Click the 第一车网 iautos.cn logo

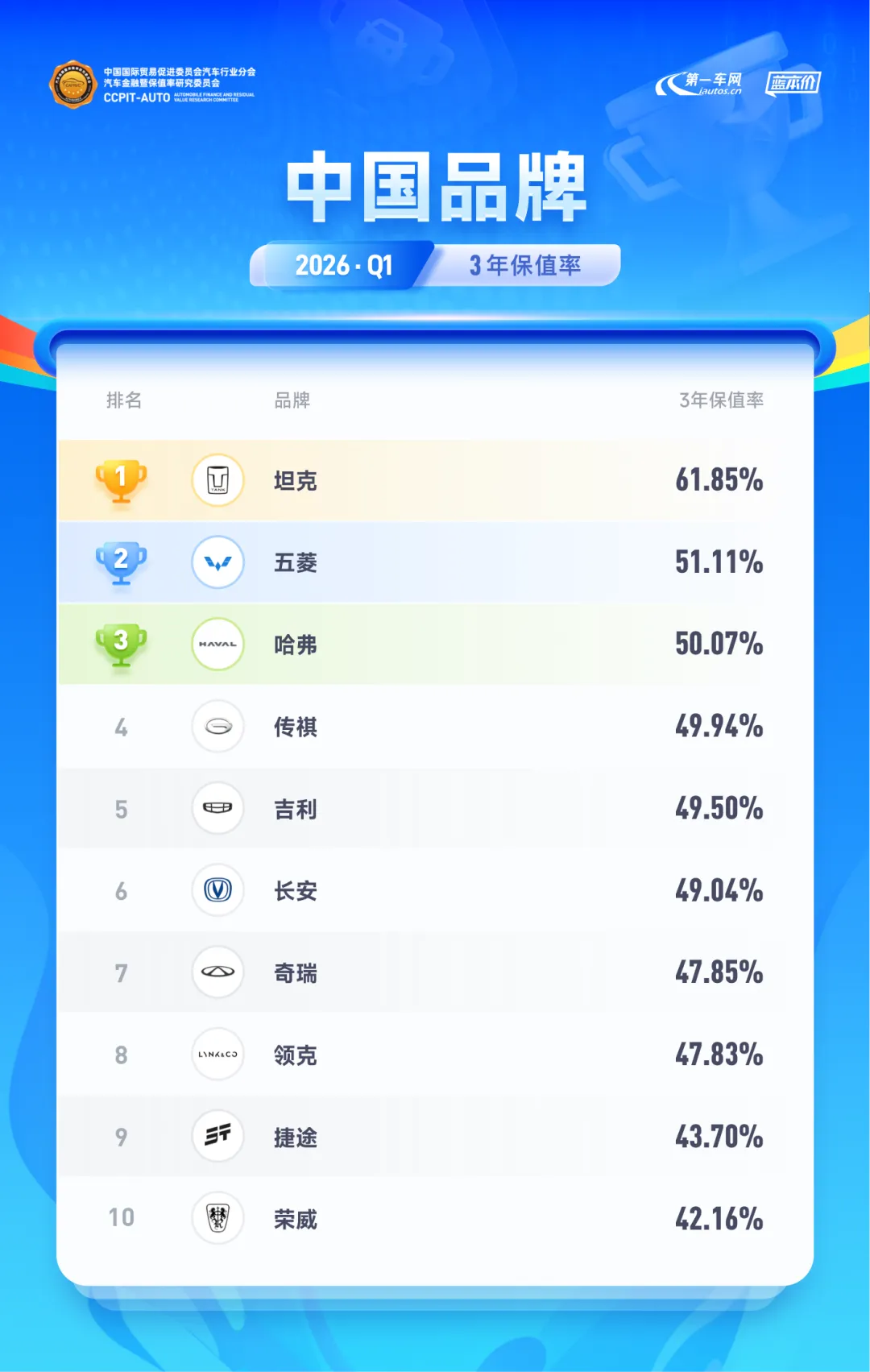click(x=700, y=84)
